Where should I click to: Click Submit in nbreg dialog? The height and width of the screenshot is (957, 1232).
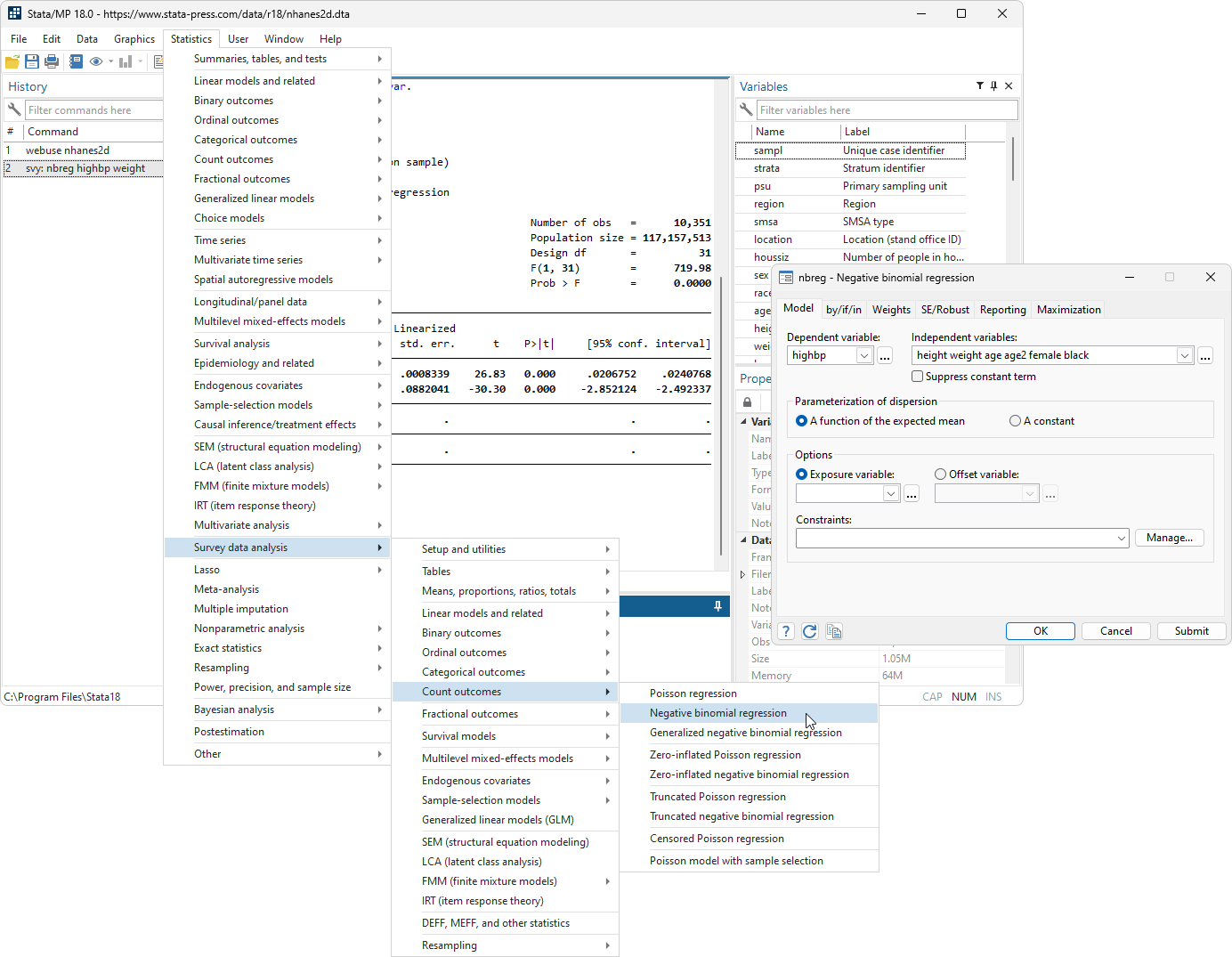pyautogui.click(x=1192, y=631)
